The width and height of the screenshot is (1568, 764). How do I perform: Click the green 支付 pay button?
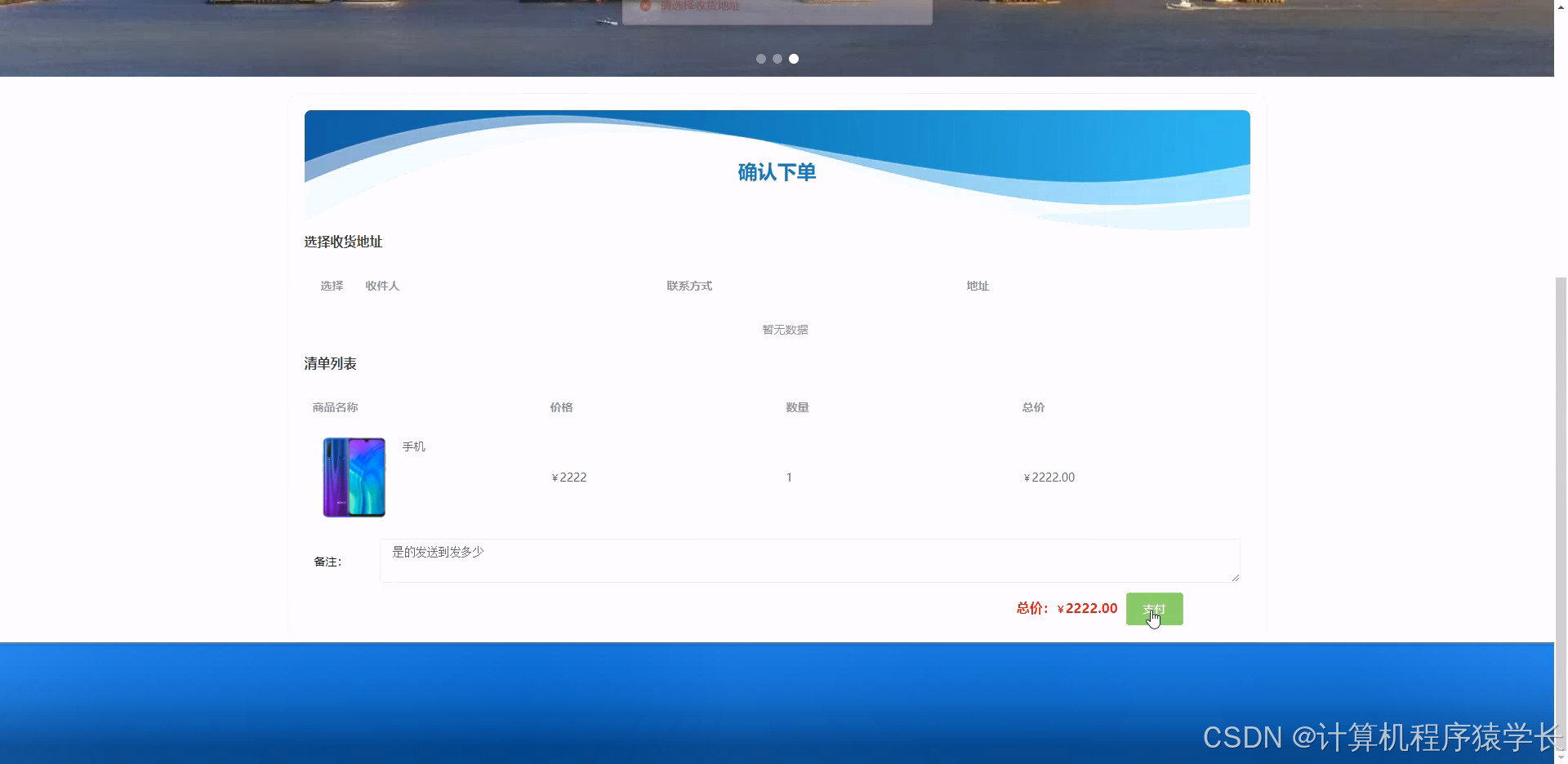click(1154, 609)
